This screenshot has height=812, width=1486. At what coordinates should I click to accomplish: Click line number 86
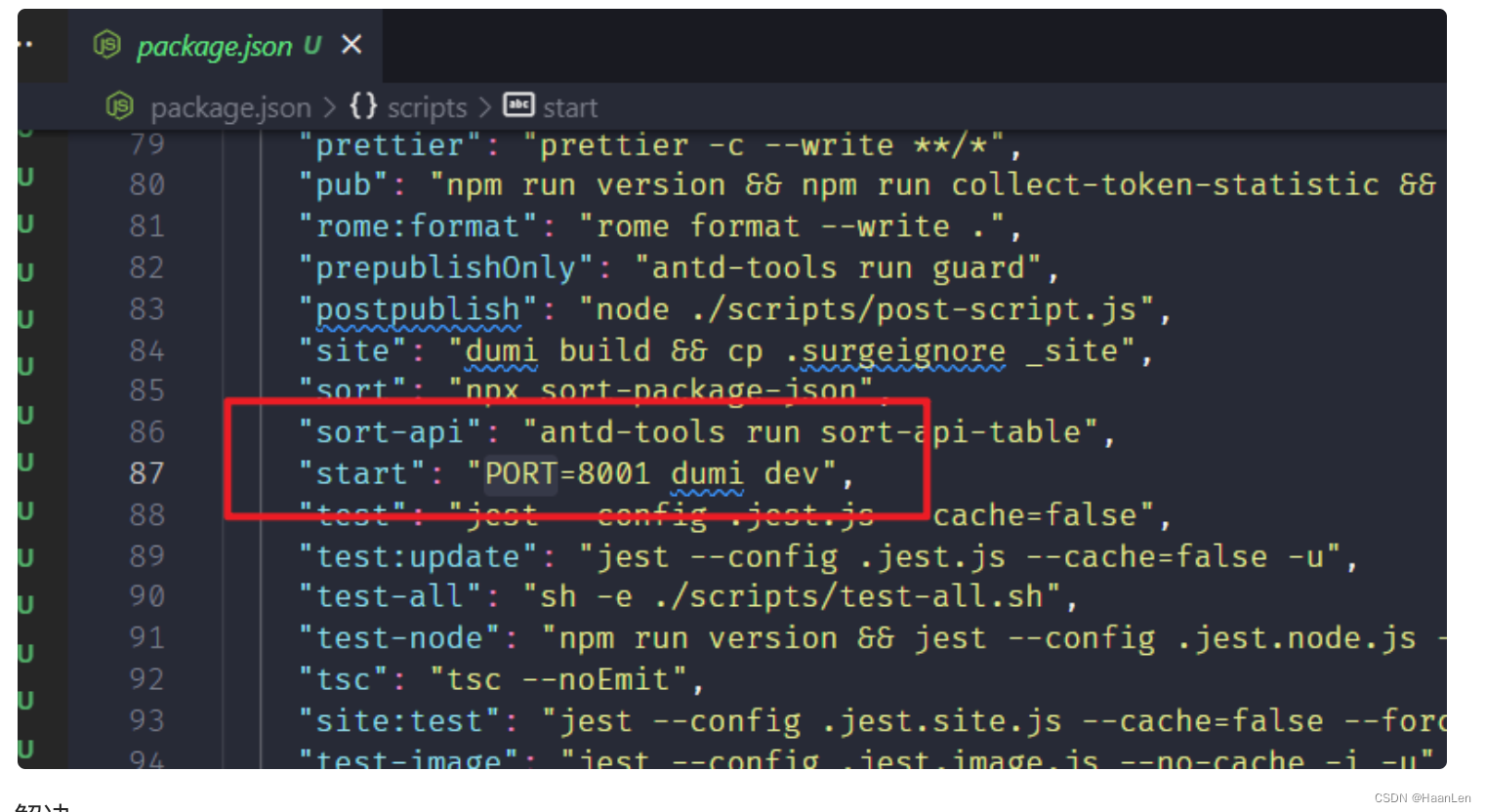(147, 431)
